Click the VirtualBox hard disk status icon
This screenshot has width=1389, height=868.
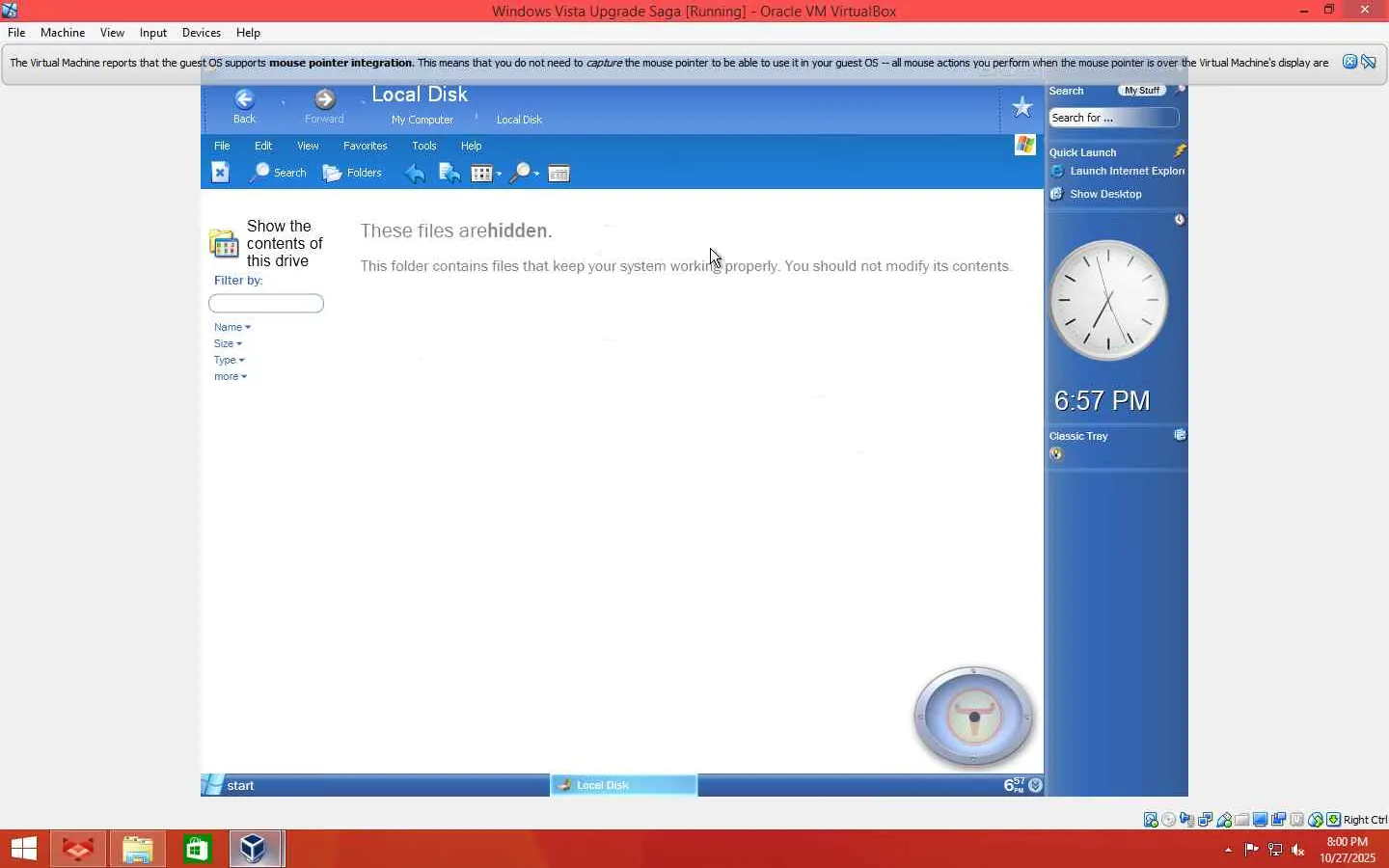point(1151,820)
